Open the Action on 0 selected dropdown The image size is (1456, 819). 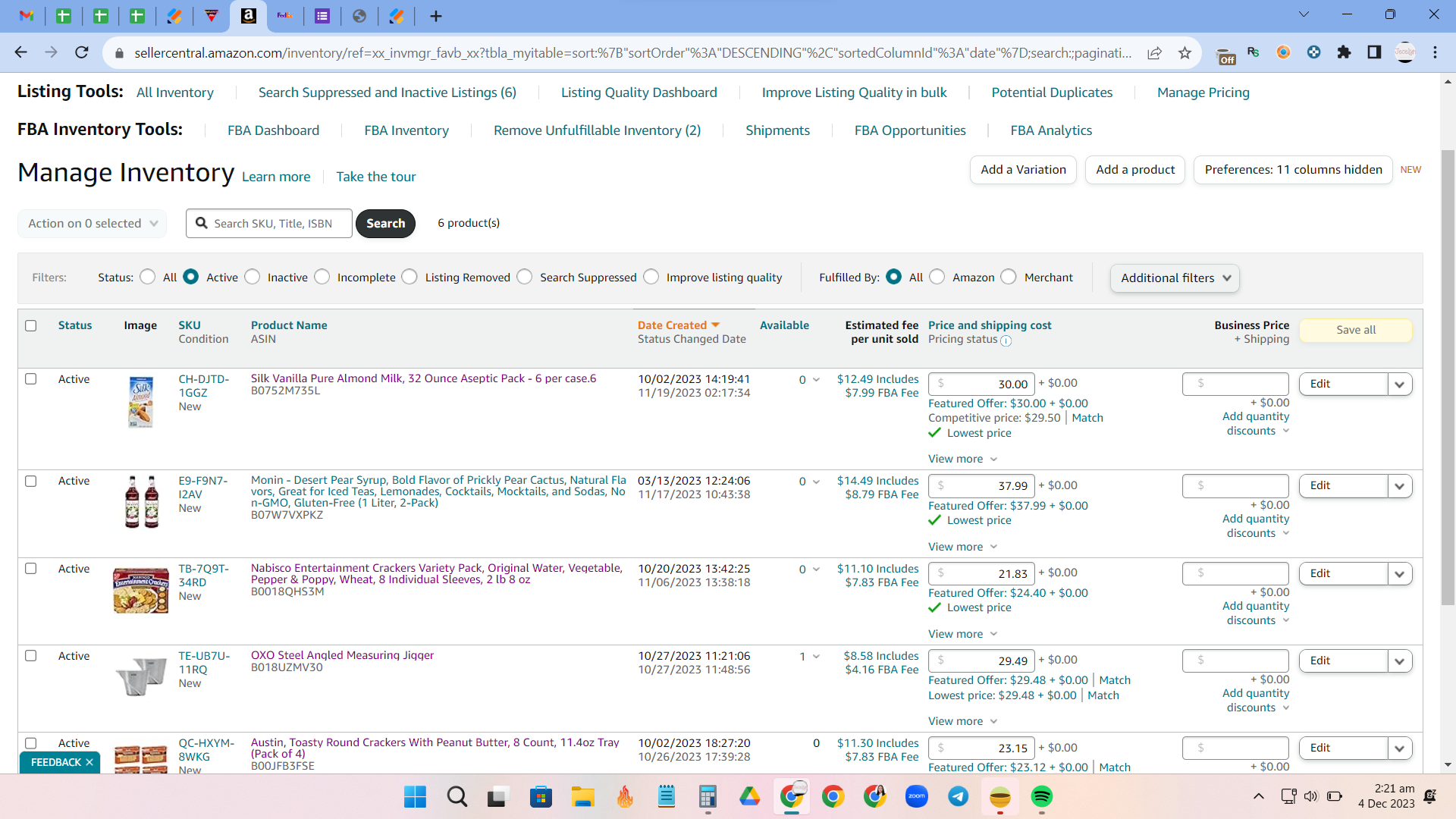92,223
